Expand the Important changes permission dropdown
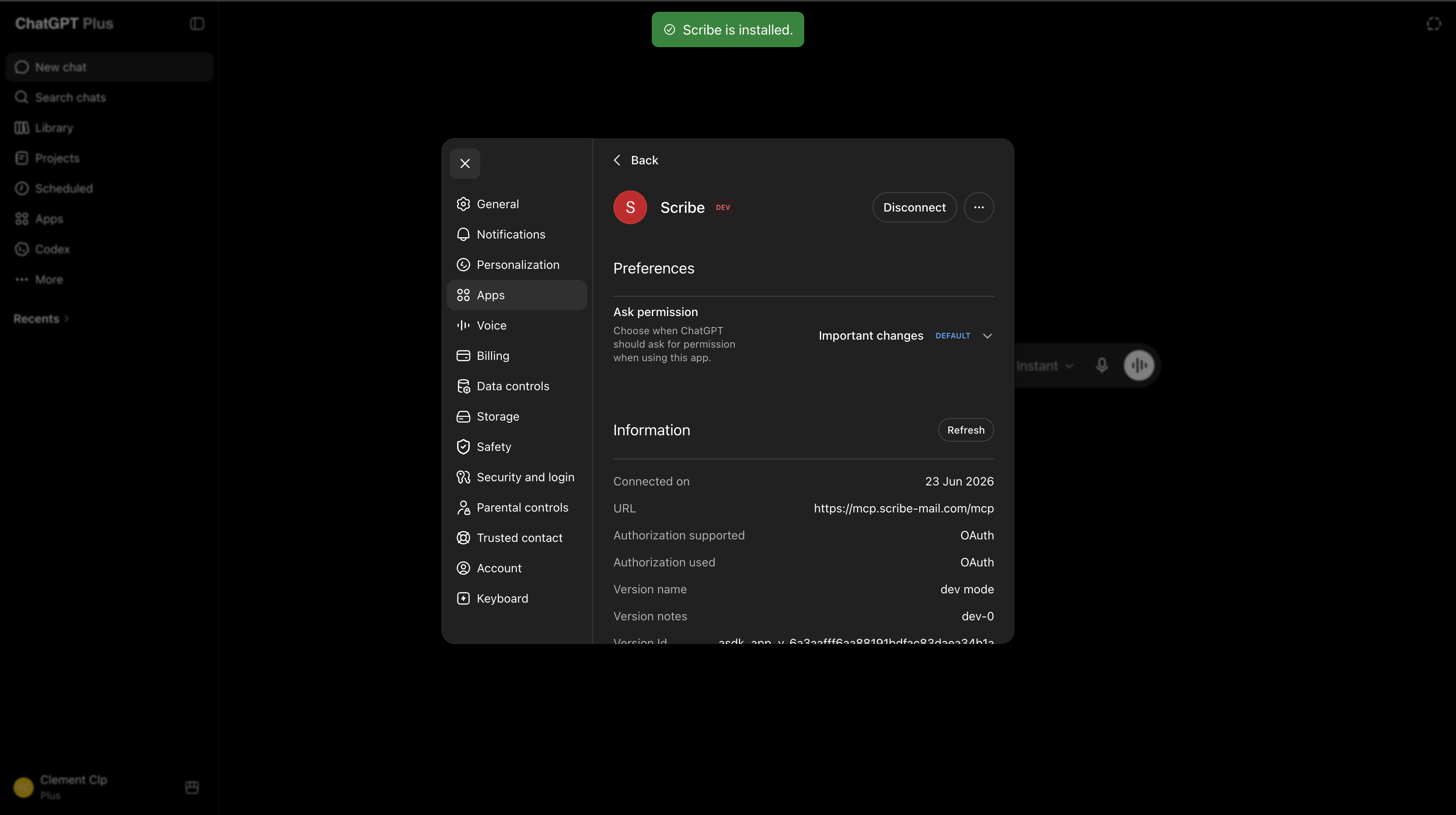Image resolution: width=1456 pixels, height=815 pixels. (905, 336)
